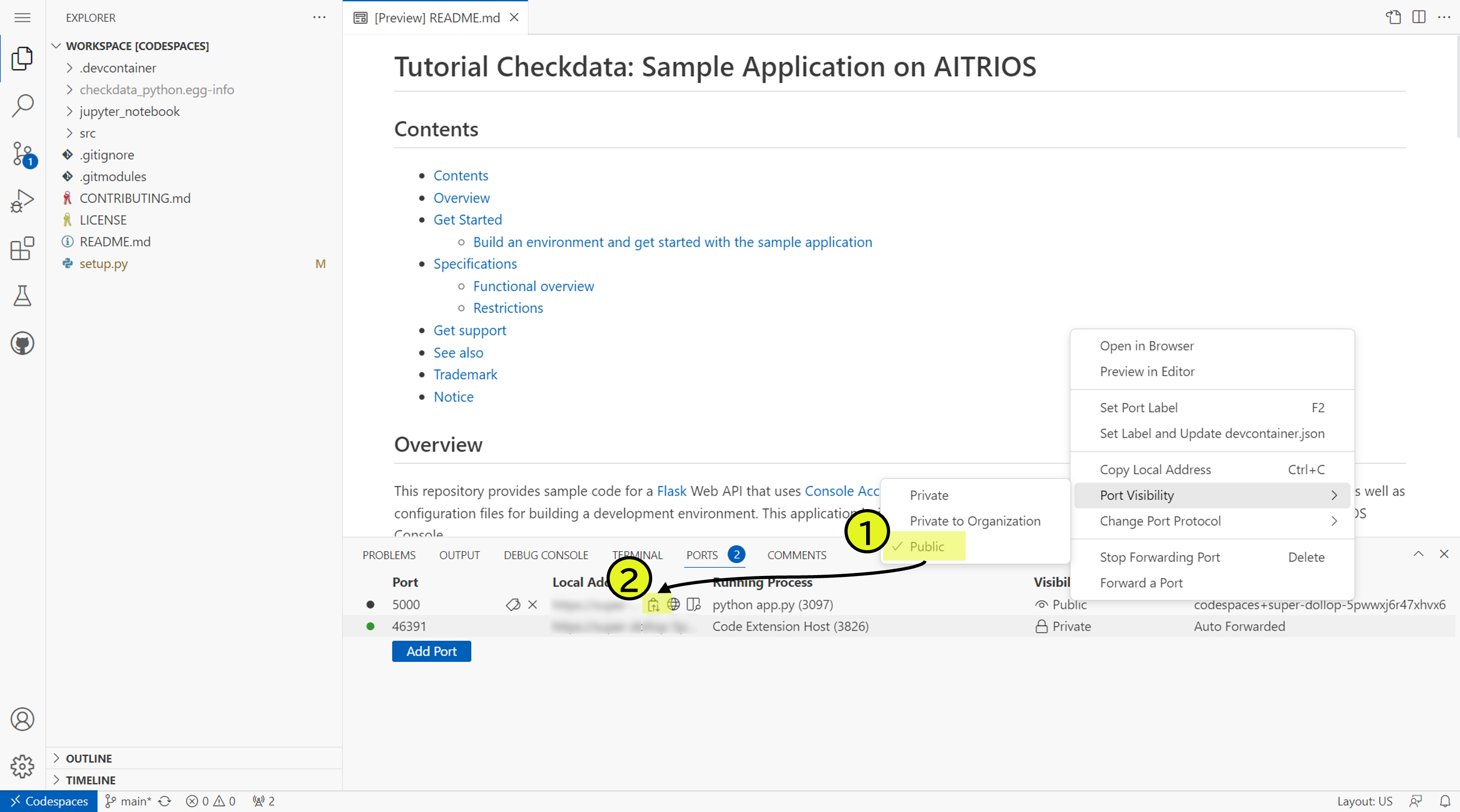Open the GitHub view icon
The height and width of the screenshot is (812, 1460).
coord(22,343)
